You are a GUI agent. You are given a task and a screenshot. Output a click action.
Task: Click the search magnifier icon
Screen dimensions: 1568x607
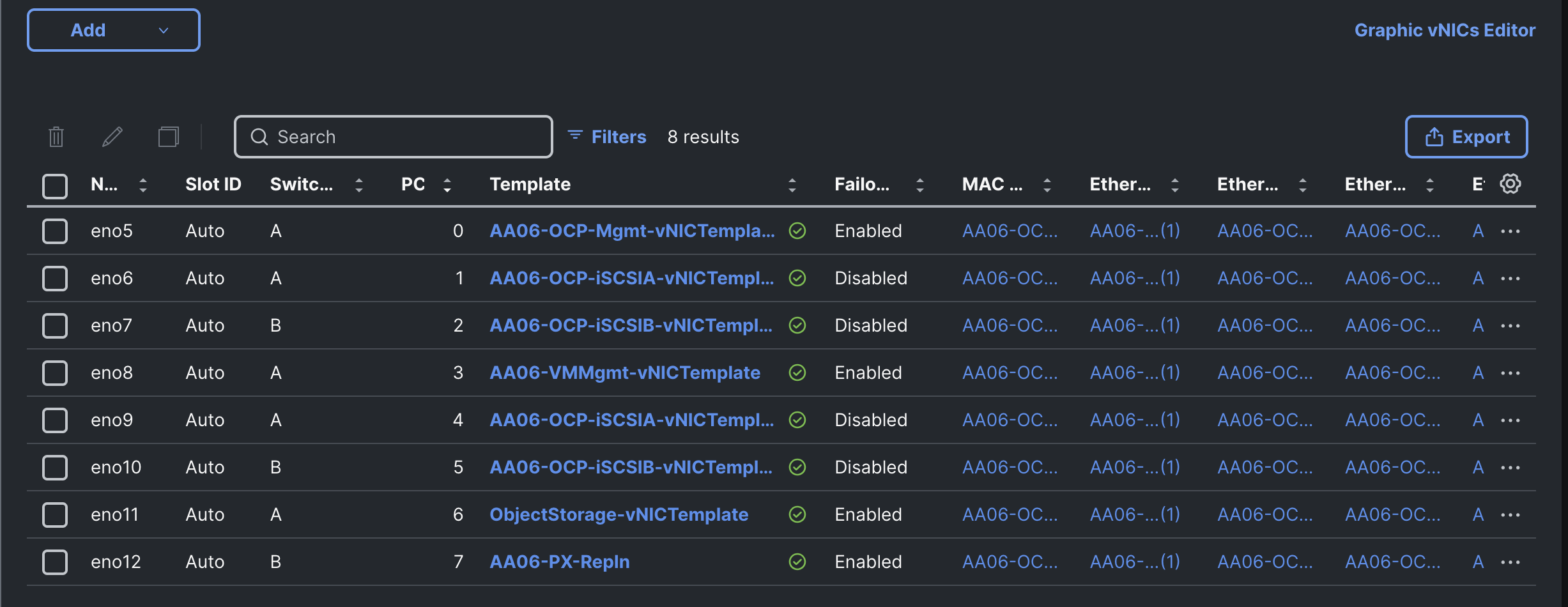tap(259, 137)
